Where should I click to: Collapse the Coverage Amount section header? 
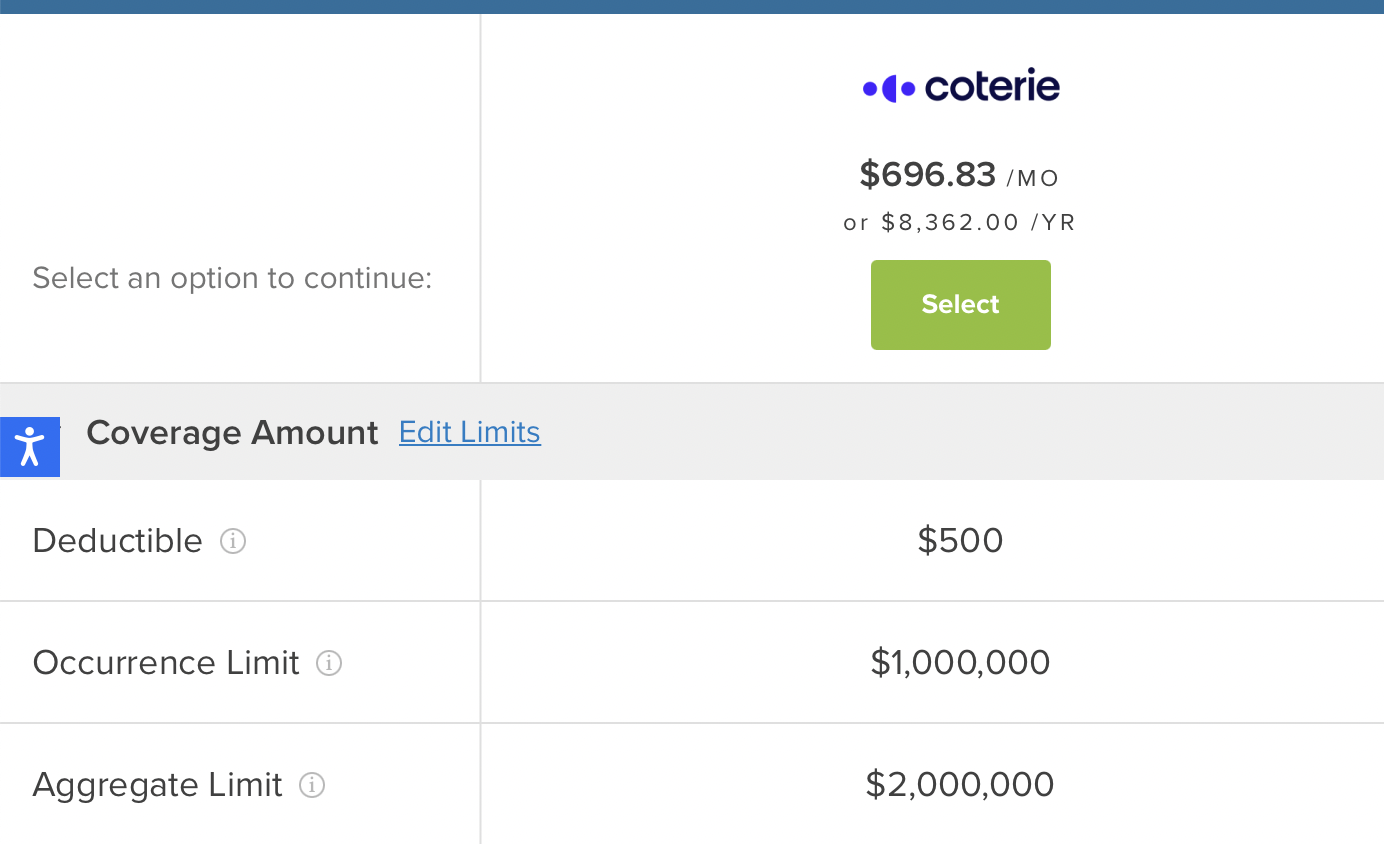[x=232, y=432]
